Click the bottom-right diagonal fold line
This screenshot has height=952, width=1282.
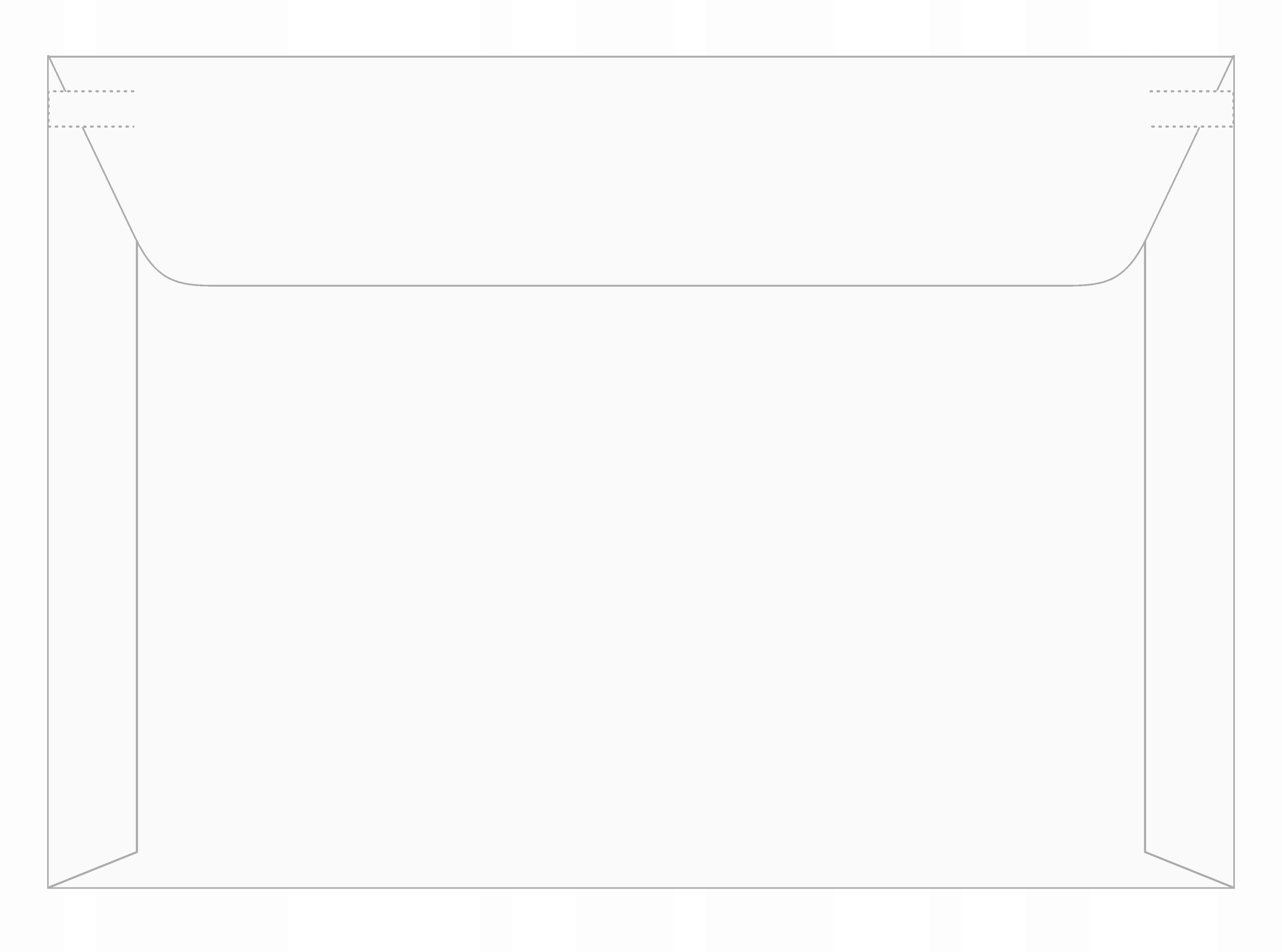coord(1189,869)
